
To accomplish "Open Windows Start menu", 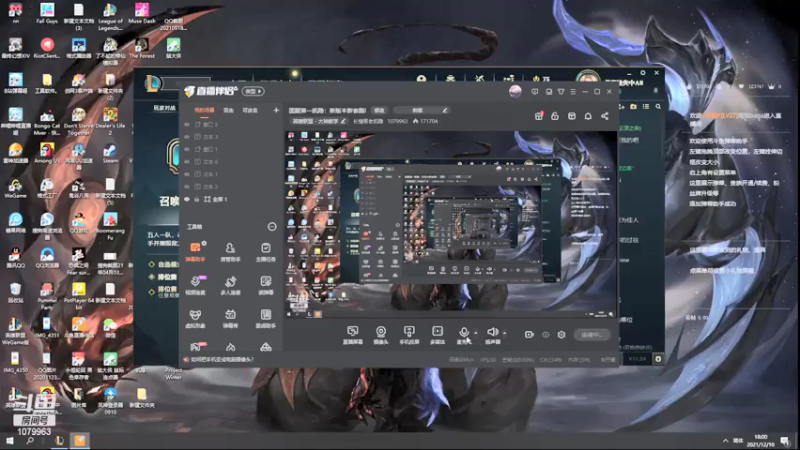I will pos(10,440).
